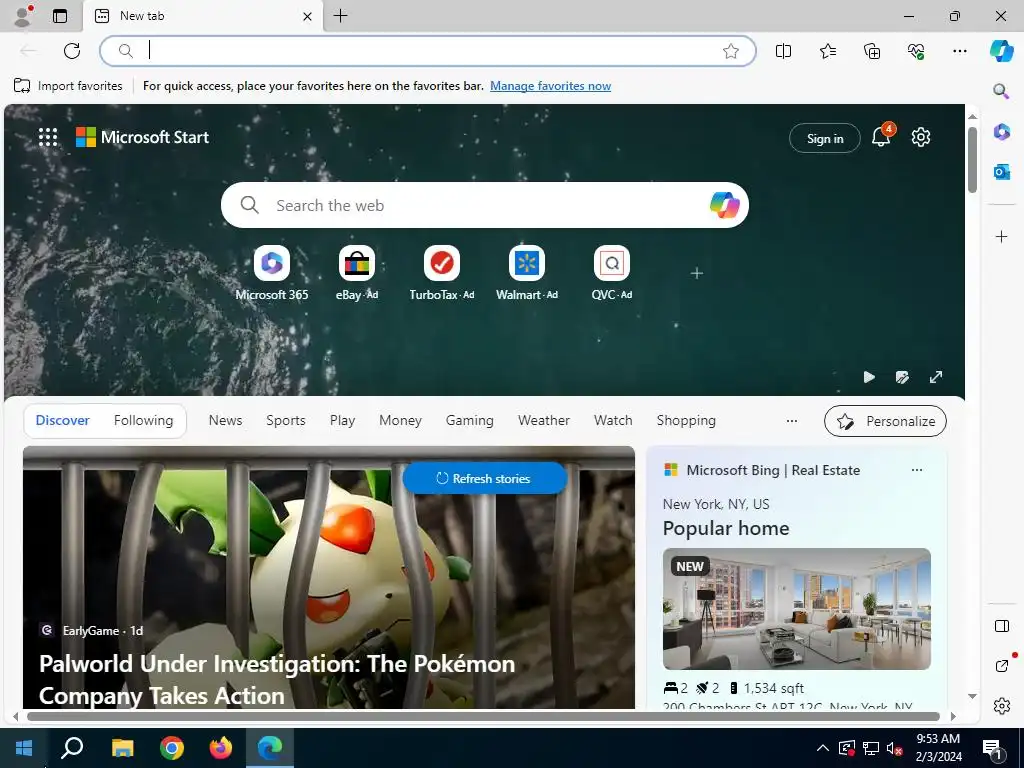Viewport: 1024px width, 768px height.
Task: Launch Google Chrome from taskbar
Action: coord(172,748)
